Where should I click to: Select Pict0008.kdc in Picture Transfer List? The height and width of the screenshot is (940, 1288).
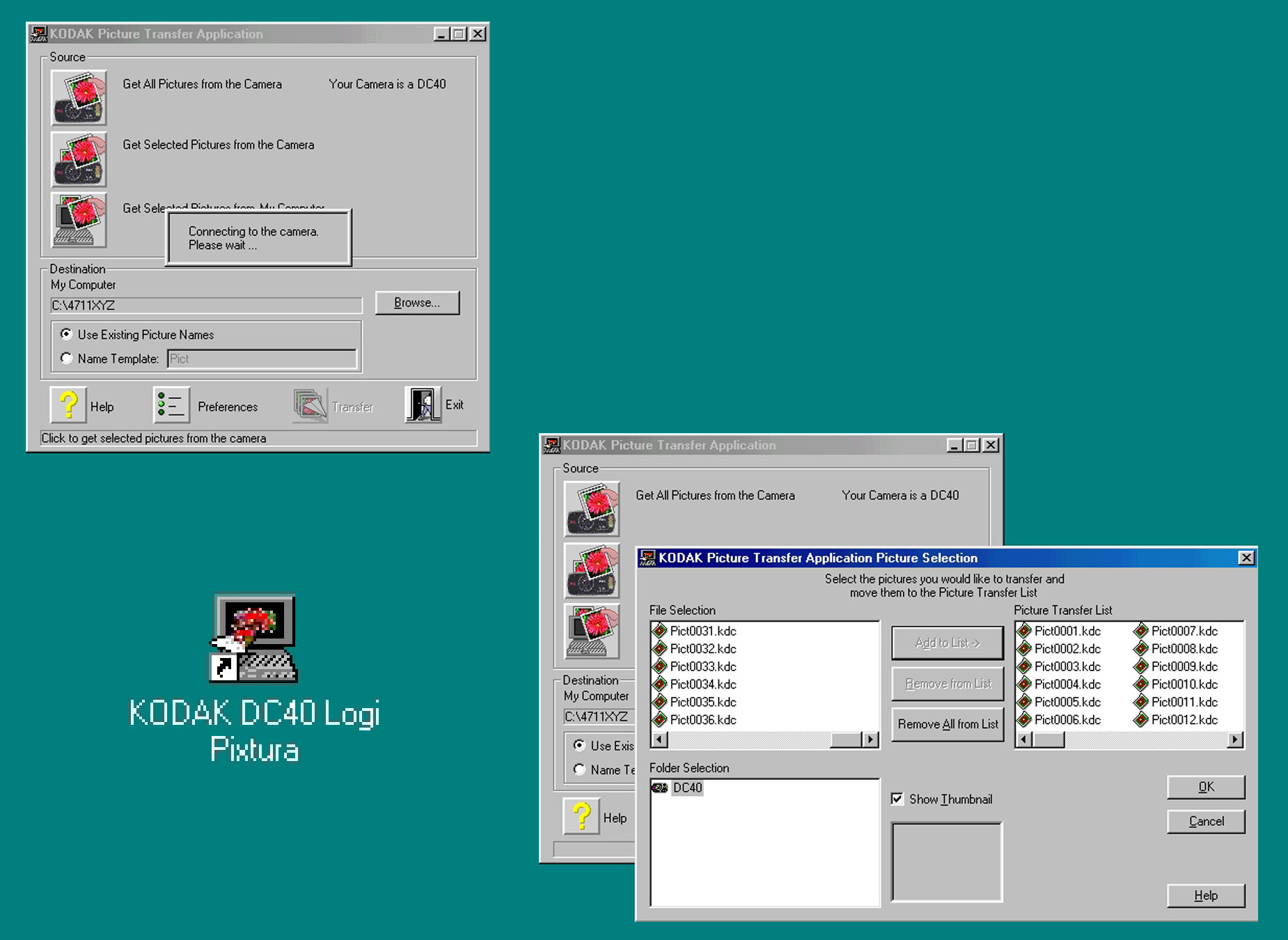(1176, 648)
